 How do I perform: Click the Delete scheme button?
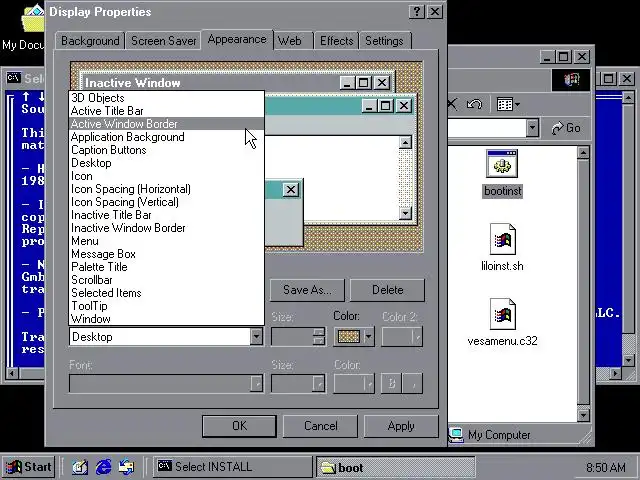coord(387,290)
